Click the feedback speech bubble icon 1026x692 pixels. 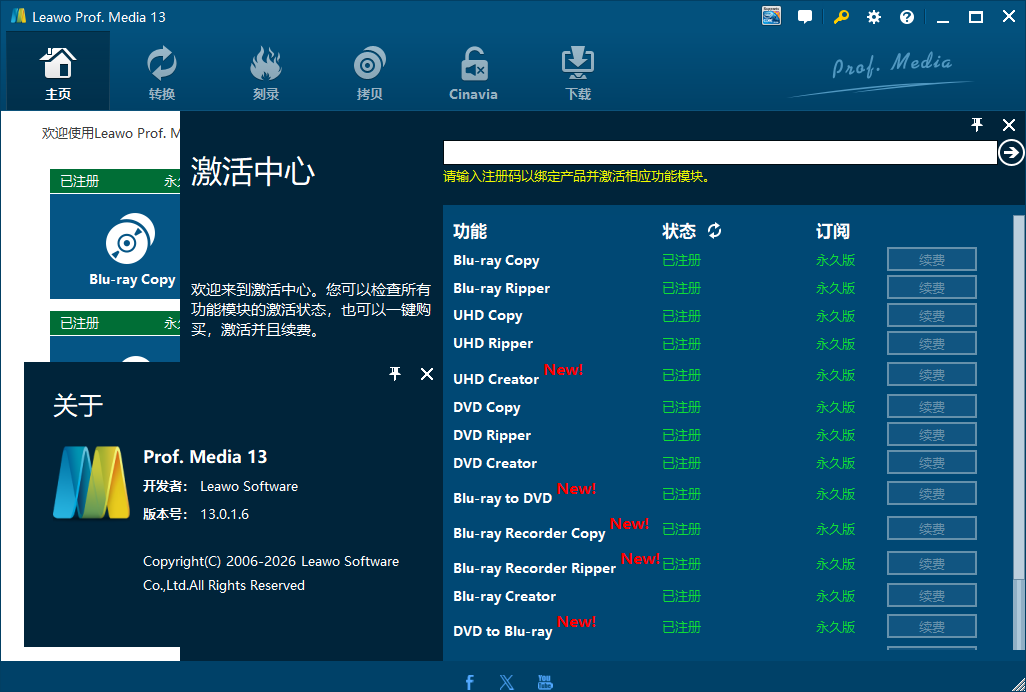coord(805,17)
